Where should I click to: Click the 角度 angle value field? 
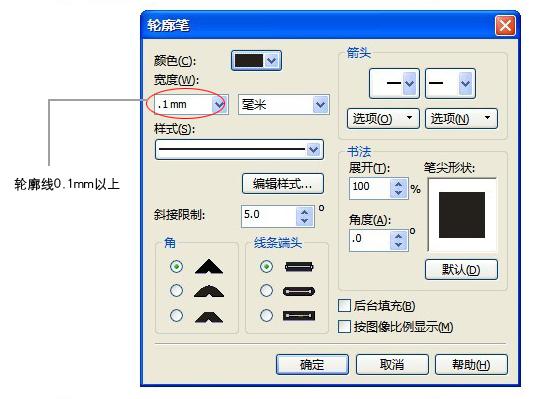370,240
